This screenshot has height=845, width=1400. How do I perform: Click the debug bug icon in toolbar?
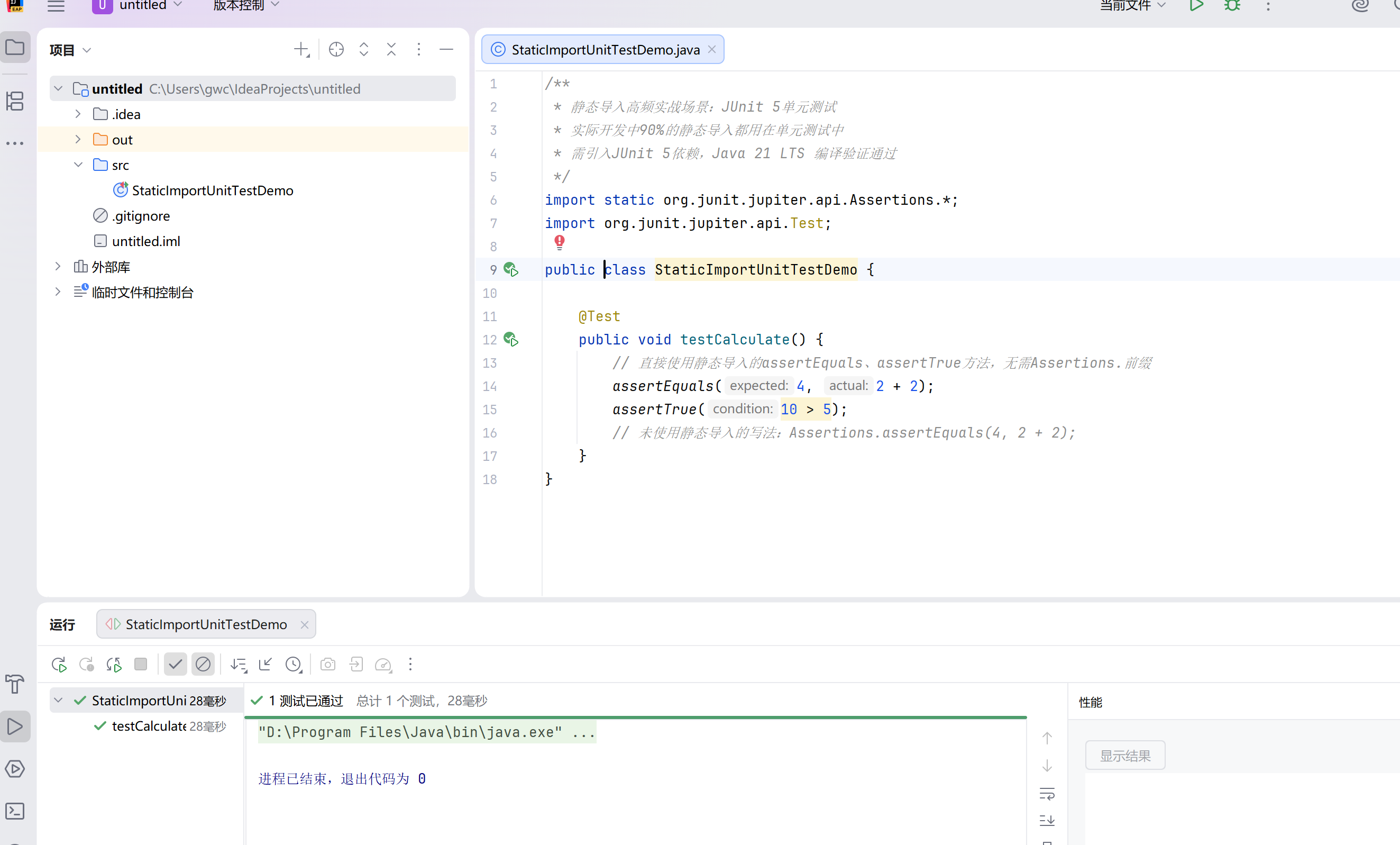[x=1232, y=6]
